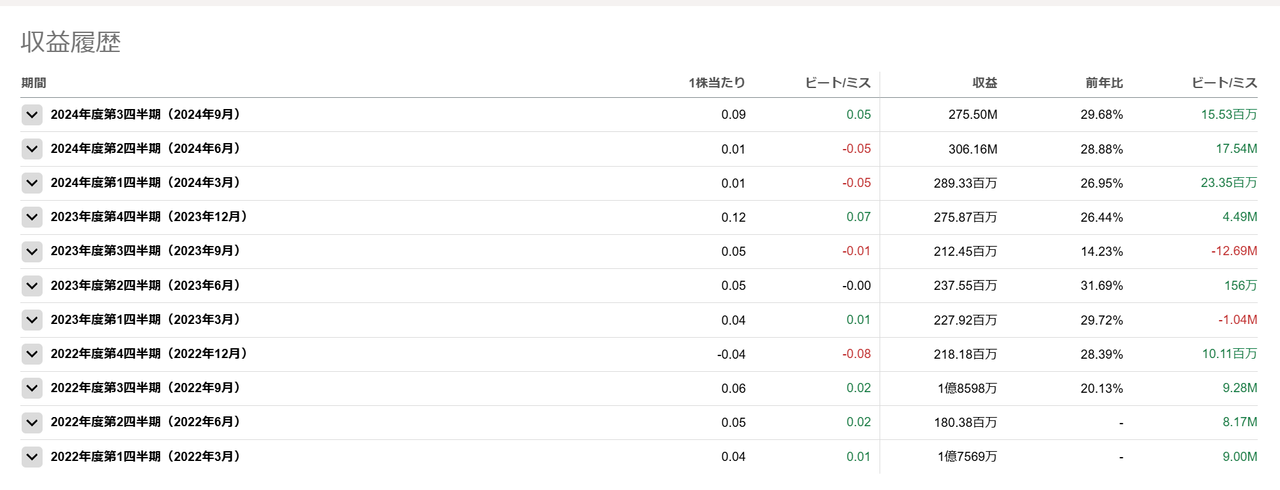1280x490 pixels.
Task: Click the 収益履歴 section heading
Action: (x=71, y=42)
